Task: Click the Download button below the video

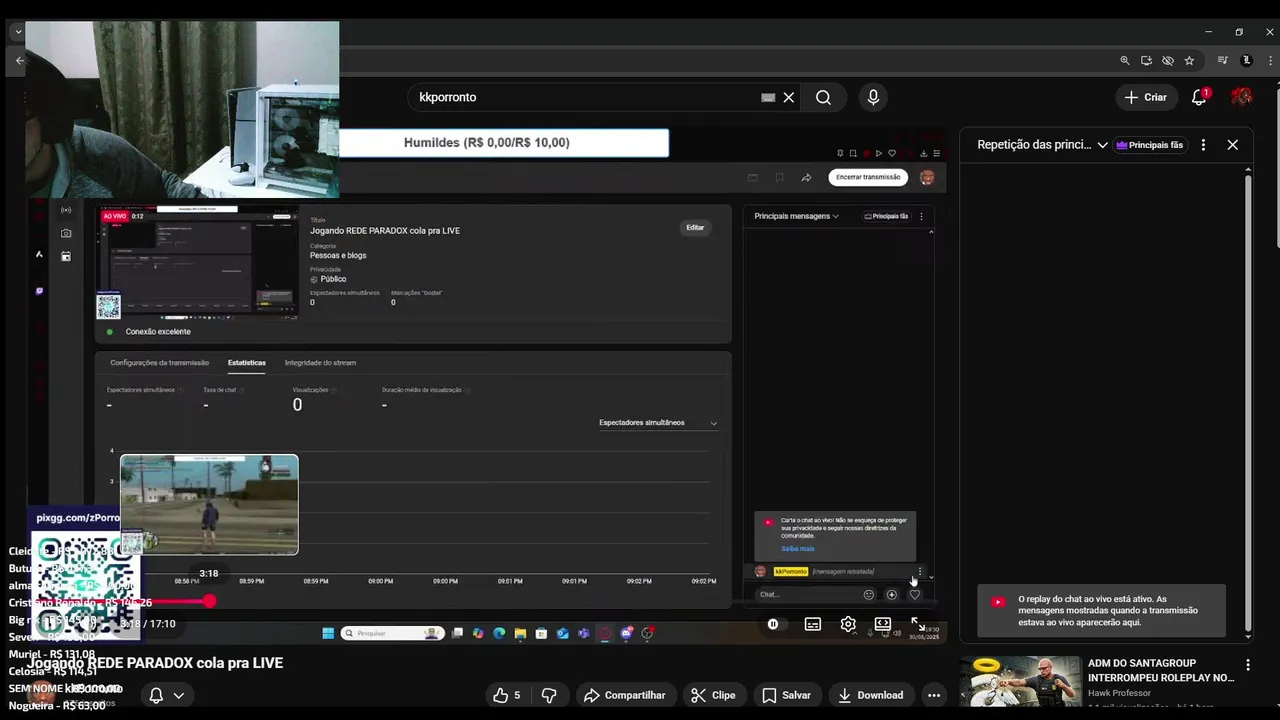Action: [870, 695]
